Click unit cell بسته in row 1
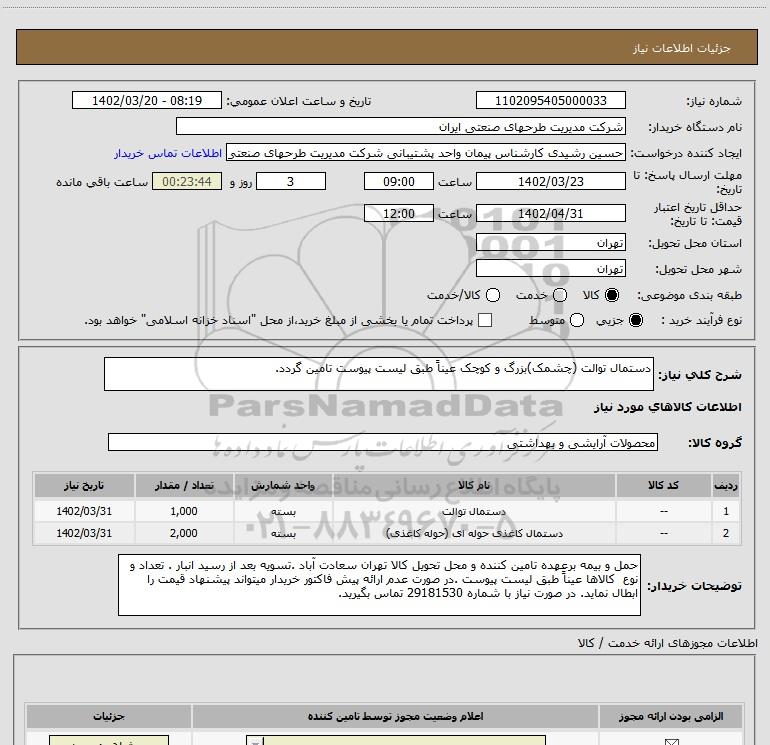Image resolution: width=770 pixels, height=745 pixels. (x=283, y=511)
